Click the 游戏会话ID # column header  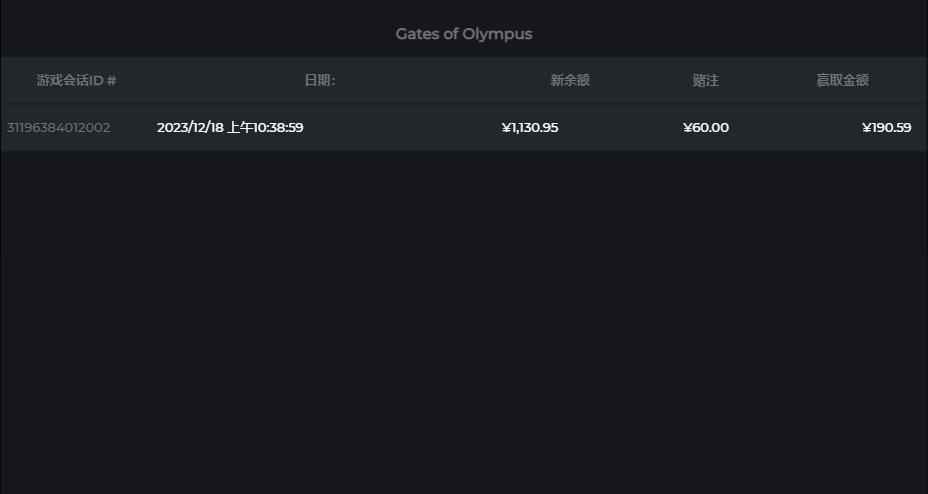click(76, 81)
